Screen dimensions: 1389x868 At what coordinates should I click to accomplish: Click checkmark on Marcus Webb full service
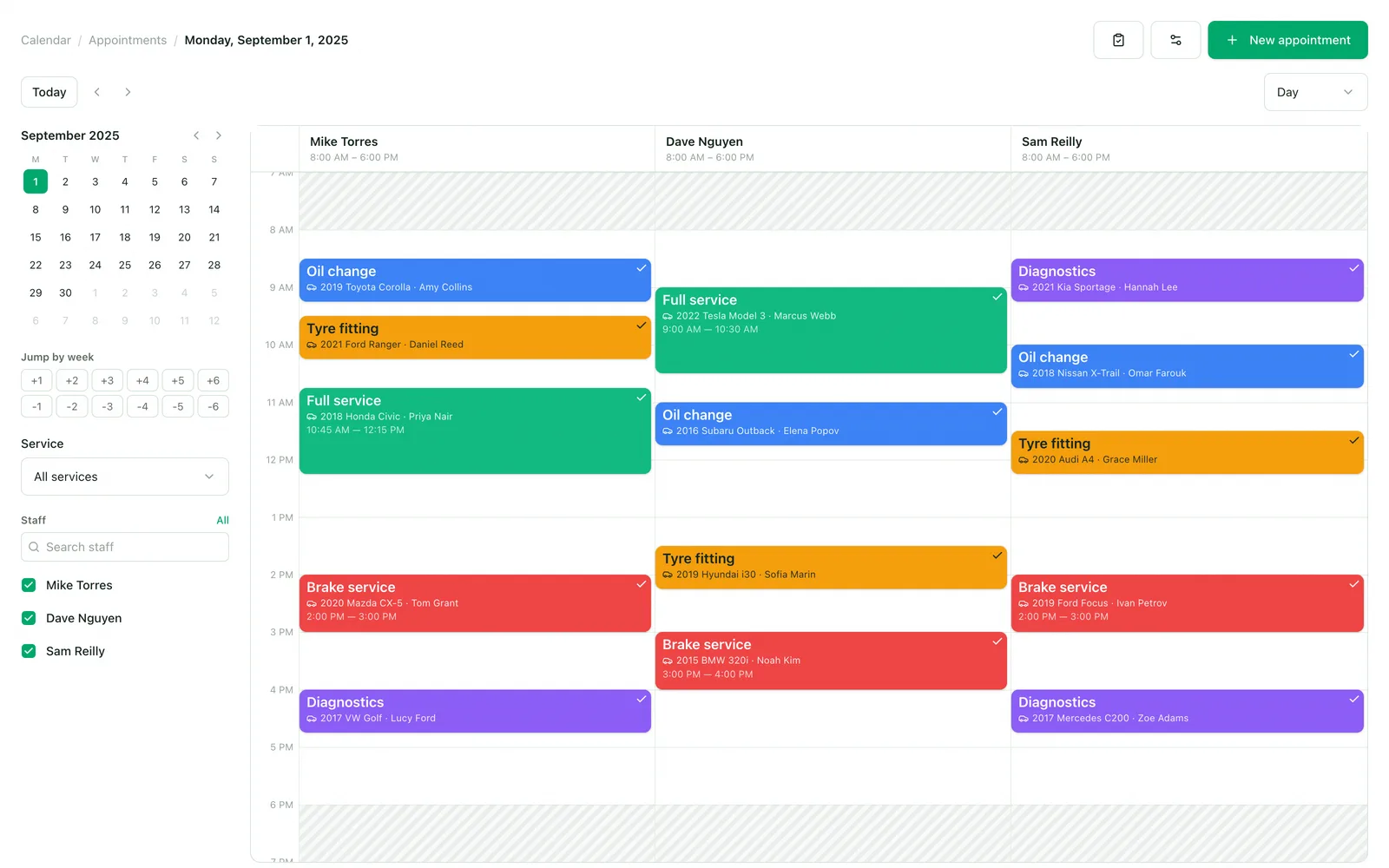pos(997,297)
